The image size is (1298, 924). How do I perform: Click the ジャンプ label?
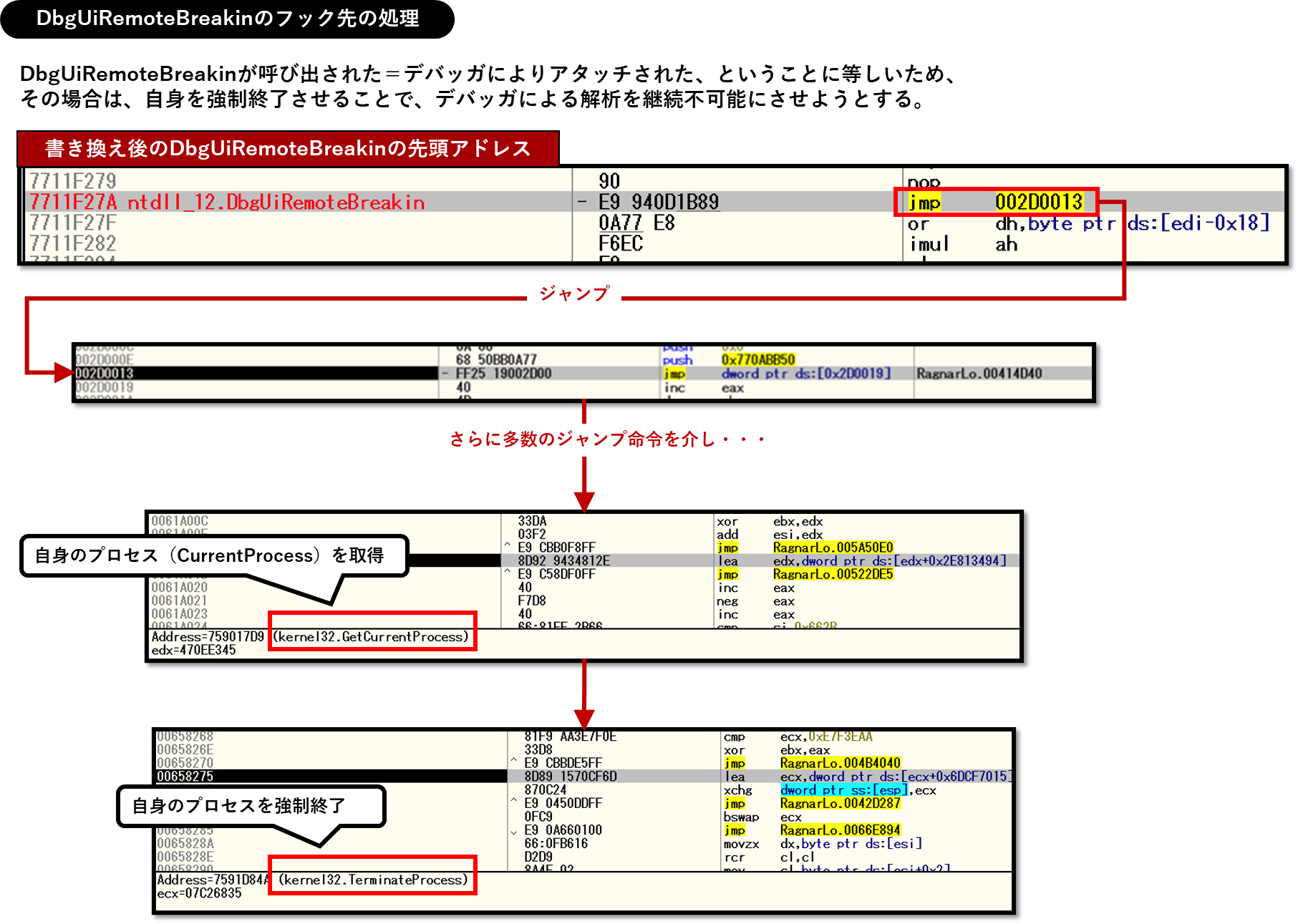tap(574, 293)
